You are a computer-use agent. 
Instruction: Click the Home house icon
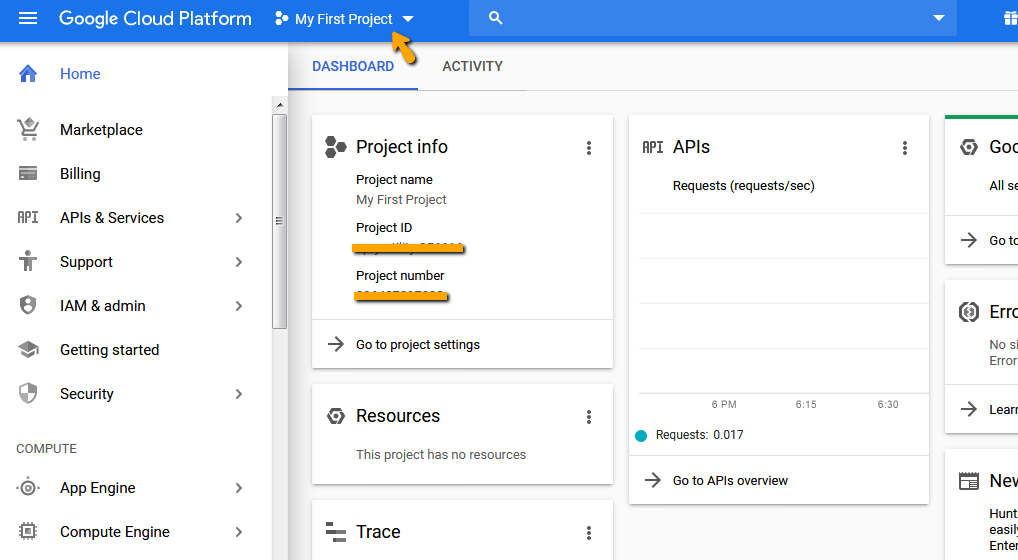point(28,73)
